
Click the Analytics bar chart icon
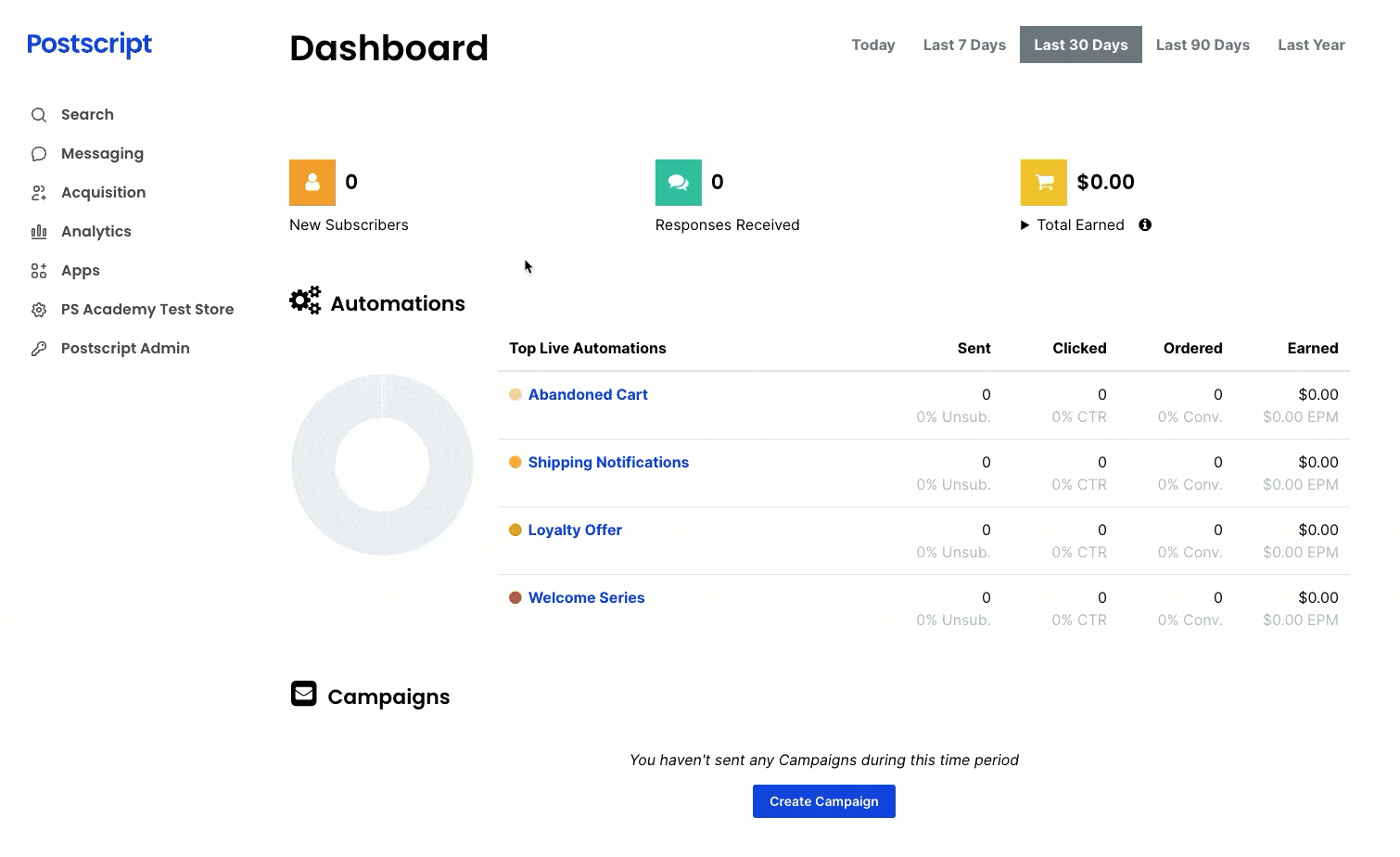39,231
